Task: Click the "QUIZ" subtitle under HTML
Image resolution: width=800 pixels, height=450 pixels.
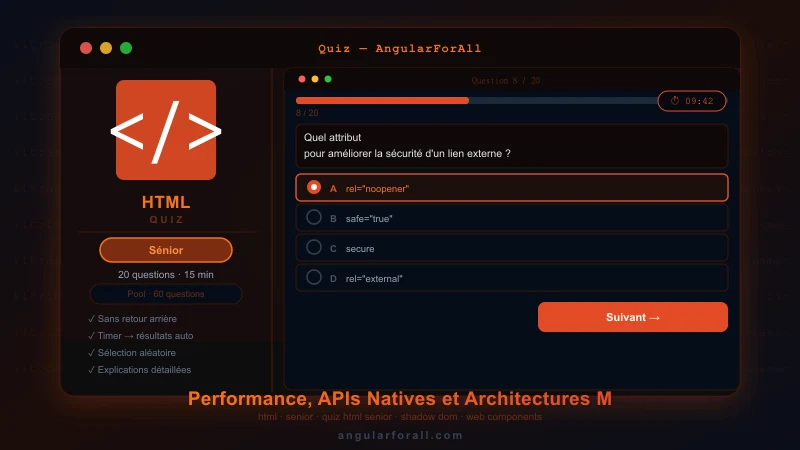Action: [x=166, y=219]
